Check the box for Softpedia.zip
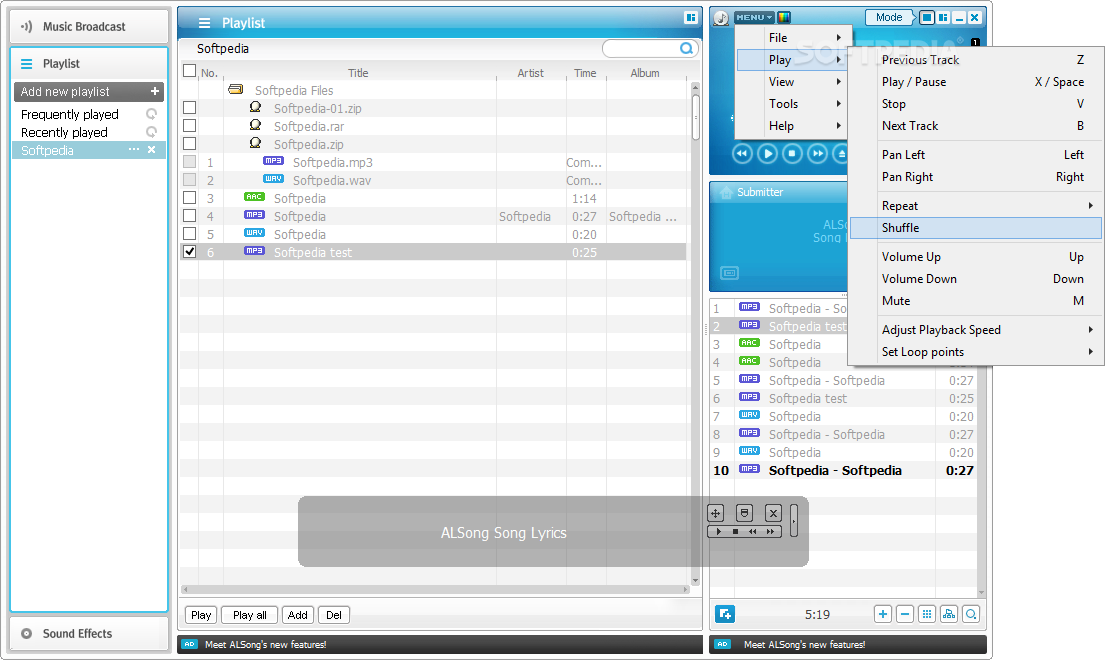Viewport: 1105px width, 660px height. tap(190, 144)
